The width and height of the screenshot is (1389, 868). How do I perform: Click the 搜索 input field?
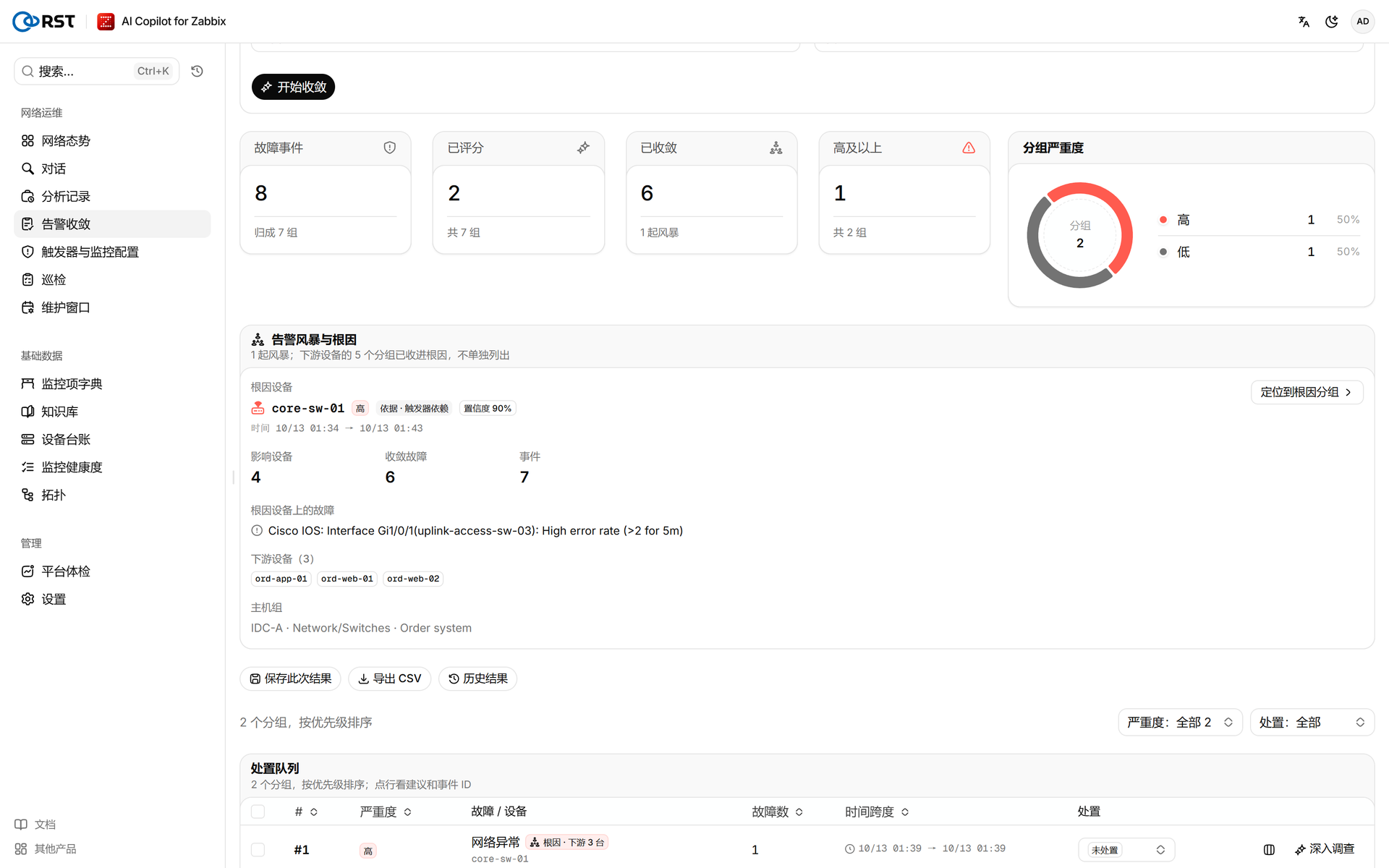[x=96, y=71]
